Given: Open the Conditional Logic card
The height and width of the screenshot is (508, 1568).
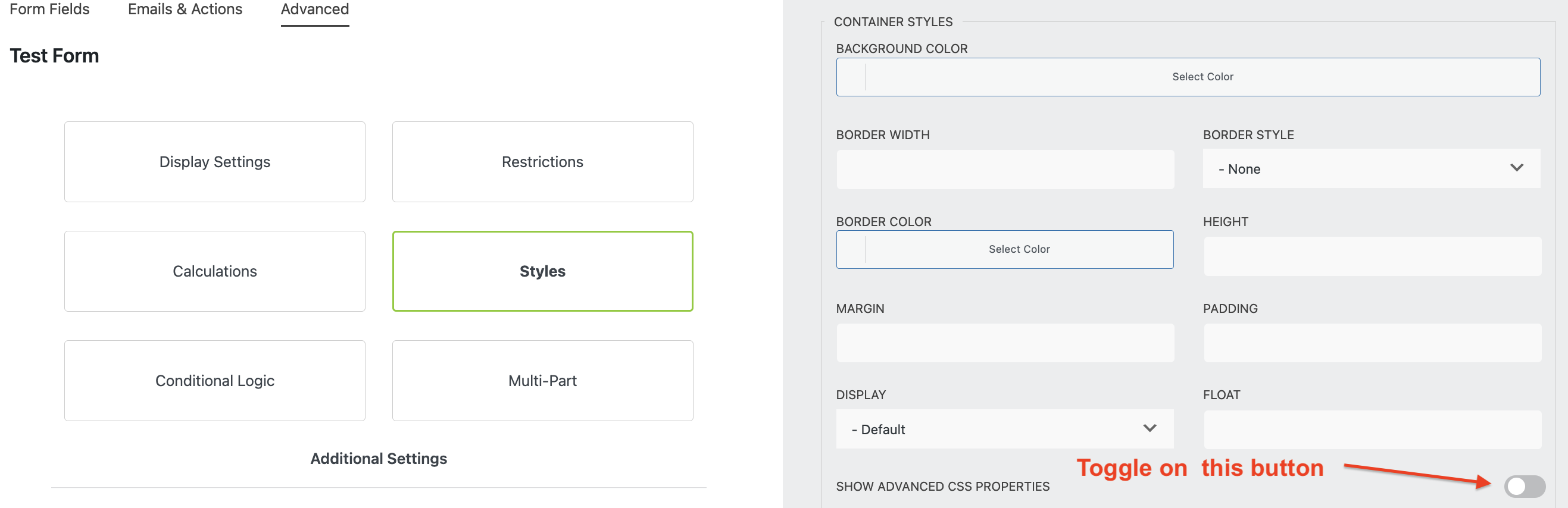Looking at the screenshot, I should [x=215, y=381].
